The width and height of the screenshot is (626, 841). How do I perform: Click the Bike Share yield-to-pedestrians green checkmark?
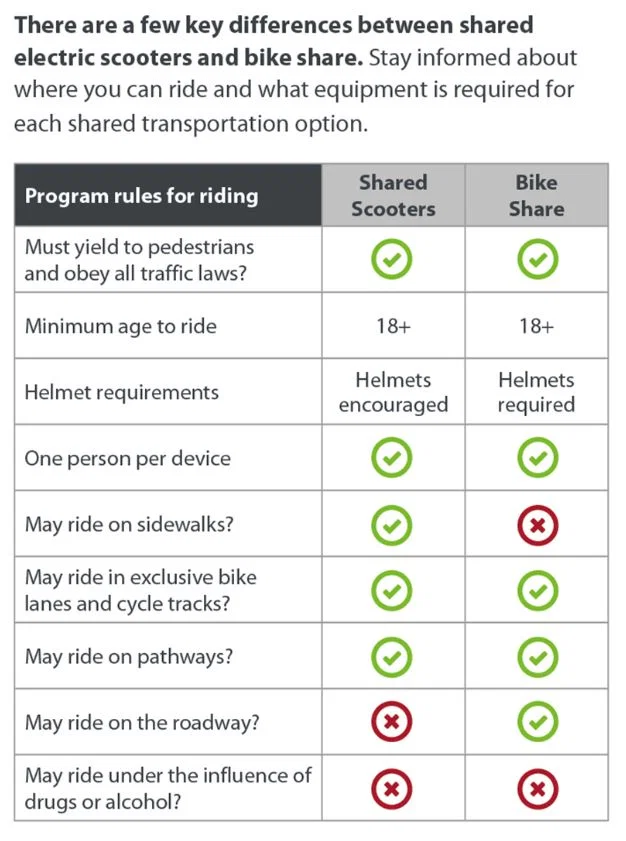[536, 260]
